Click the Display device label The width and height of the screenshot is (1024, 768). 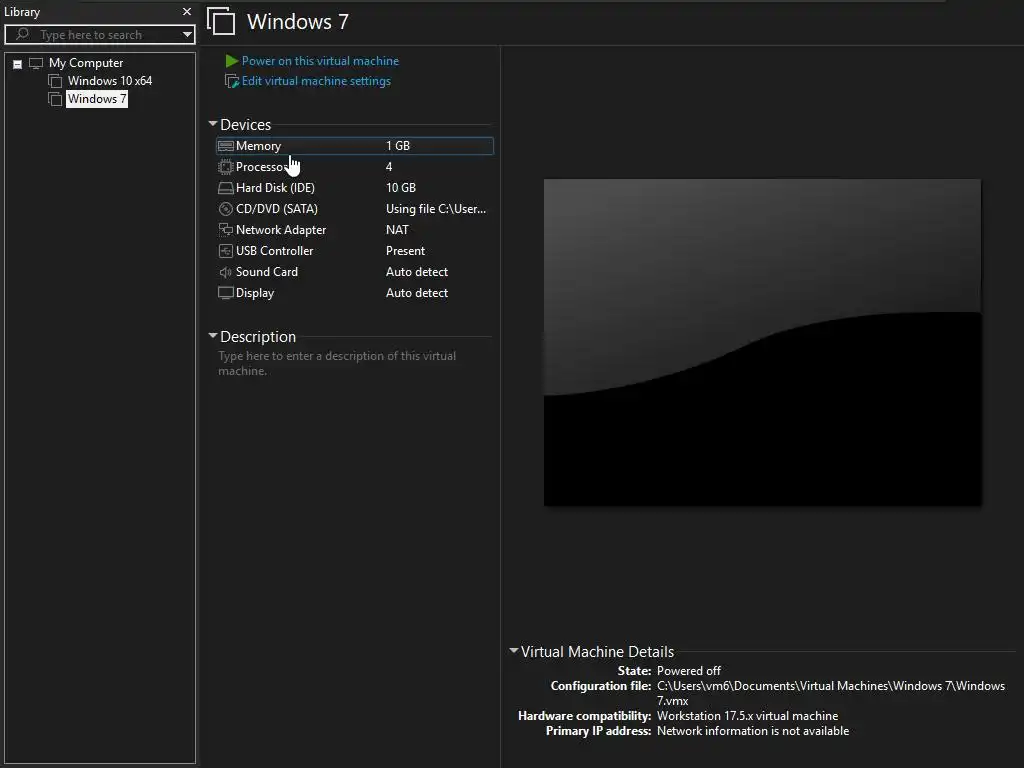point(255,293)
